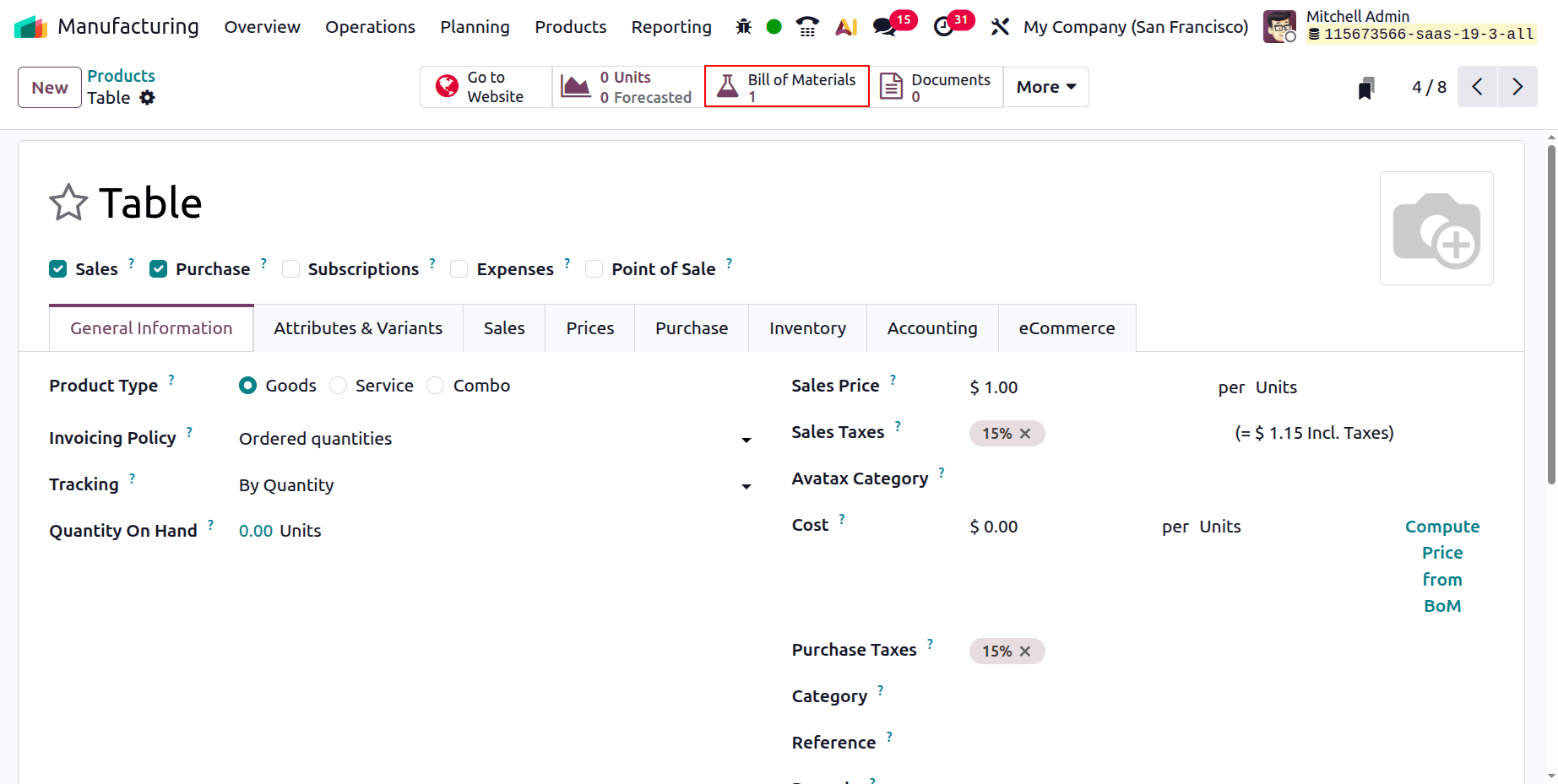Click the 0.00 quantity on hand value
1558x784 pixels.
[x=256, y=531]
